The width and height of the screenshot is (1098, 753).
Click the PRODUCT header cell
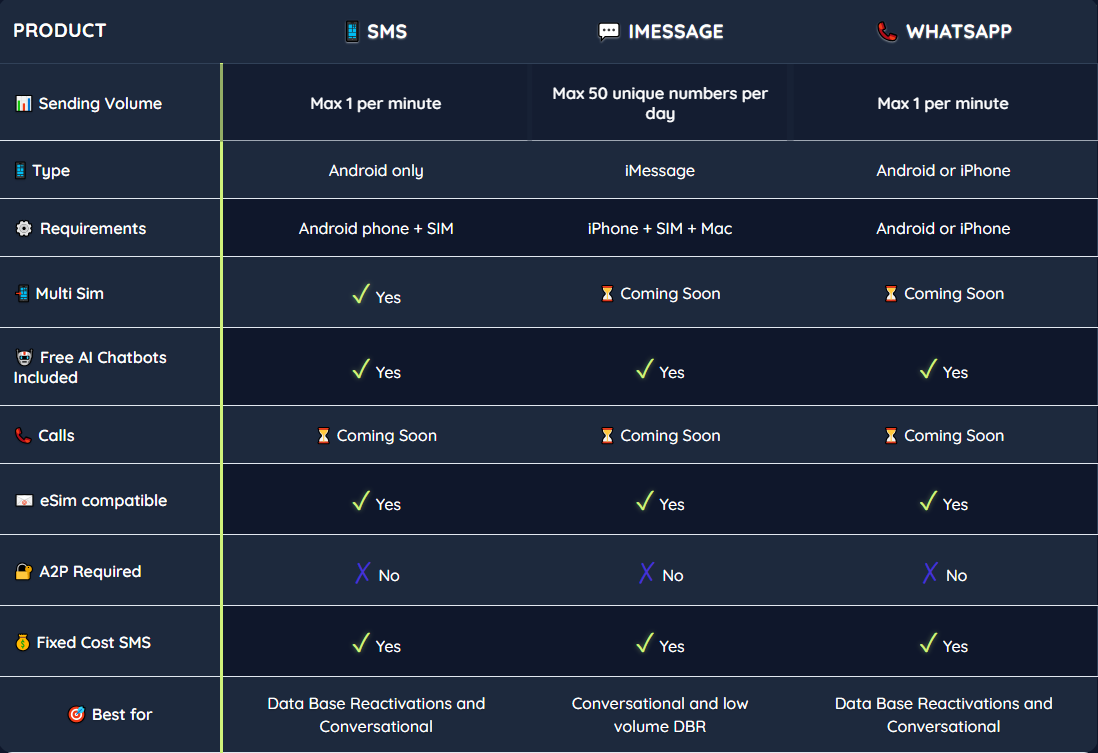[x=60, y=31]
